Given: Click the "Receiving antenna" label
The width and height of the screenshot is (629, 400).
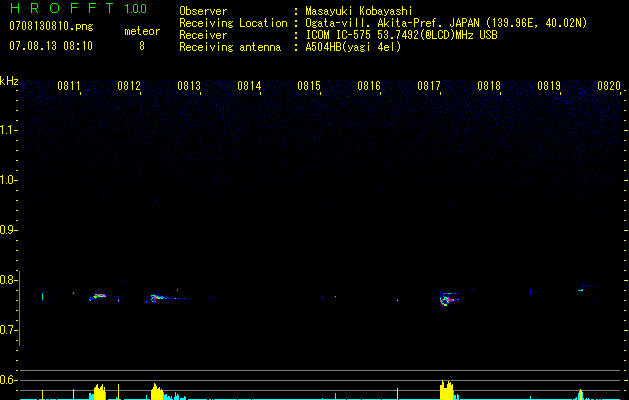Looking at the screenshot, I should 230,47.
